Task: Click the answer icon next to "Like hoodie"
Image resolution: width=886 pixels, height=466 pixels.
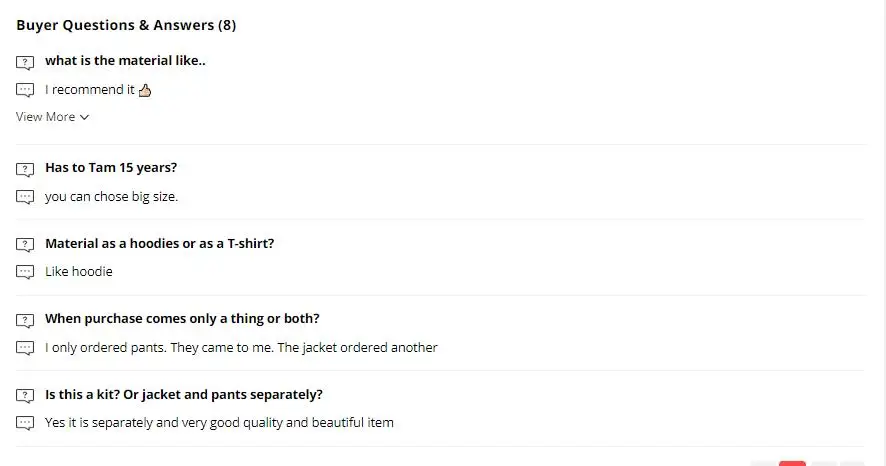Action: coord(25,272)
